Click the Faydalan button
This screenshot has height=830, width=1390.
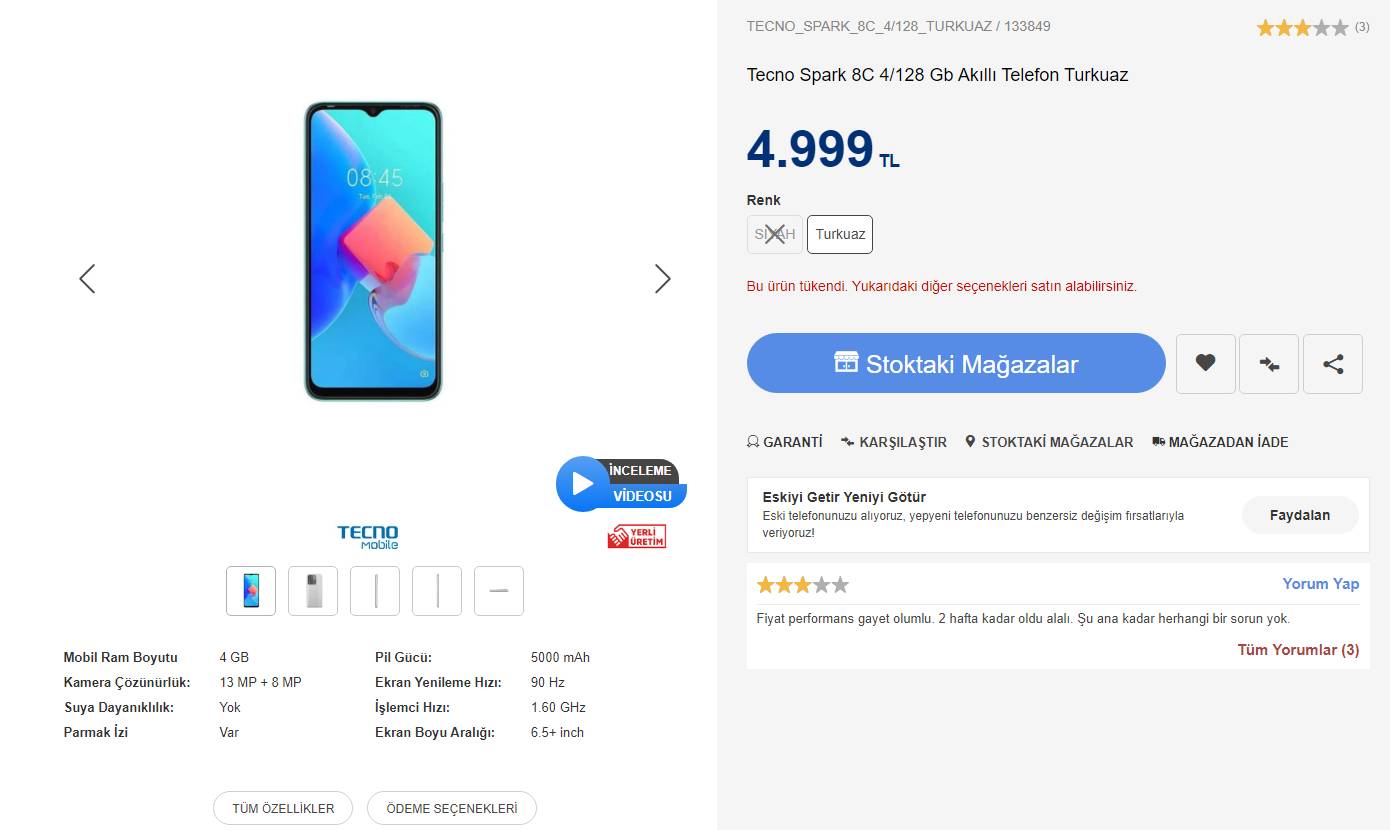1300,515
